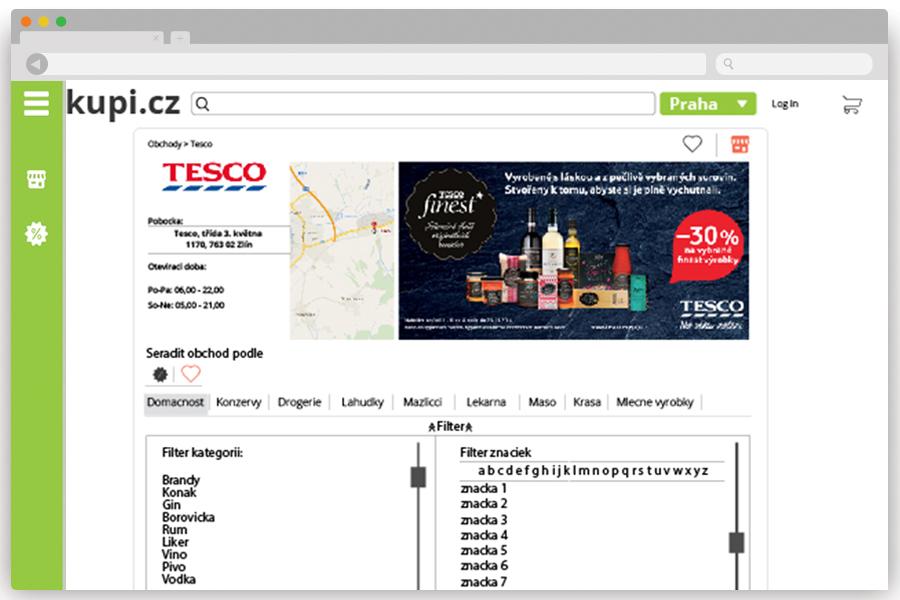Click the store icon in green sidebar
The image size is (900, 600).
pyautogui.click(x=36, y=180)
